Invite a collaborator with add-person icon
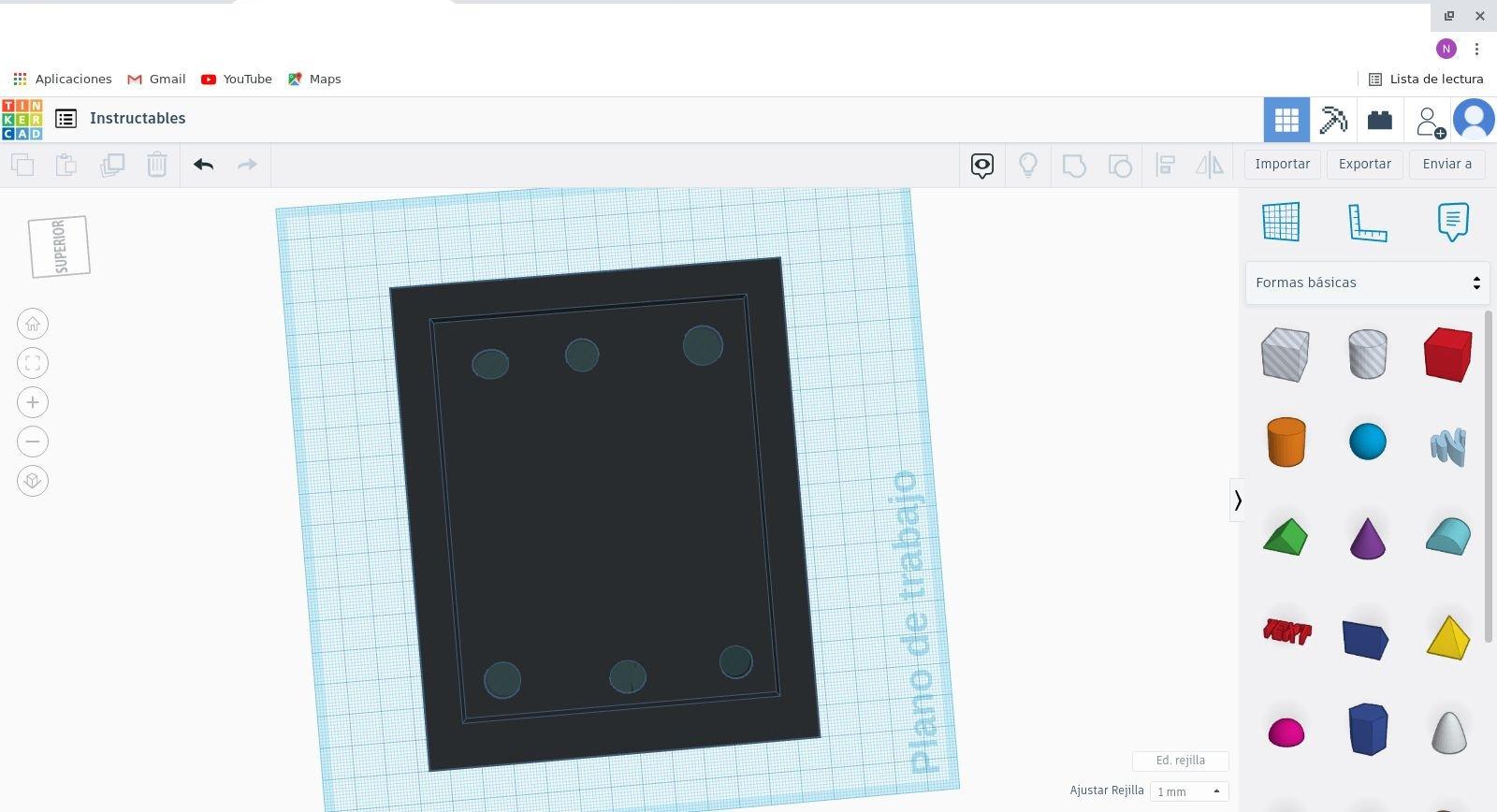The image size is (1497, 812). [1430, 122]
